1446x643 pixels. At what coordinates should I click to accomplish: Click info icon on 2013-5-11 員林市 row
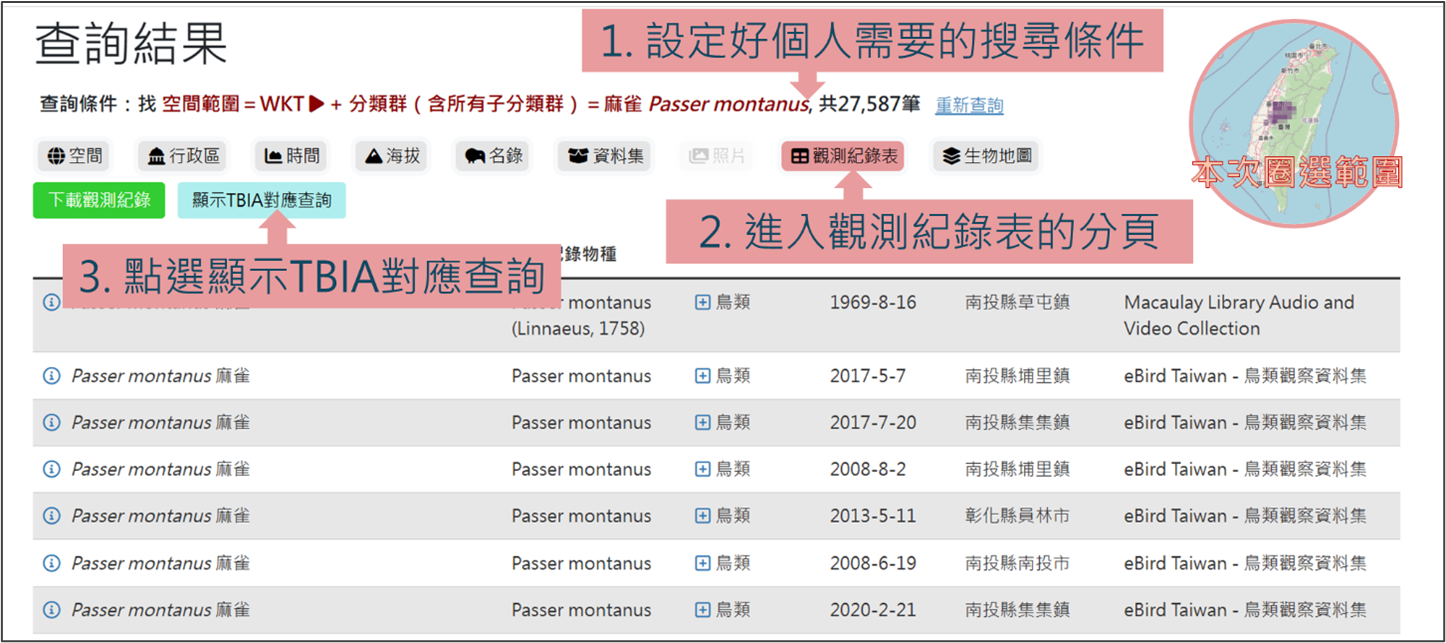pos(51,516)
